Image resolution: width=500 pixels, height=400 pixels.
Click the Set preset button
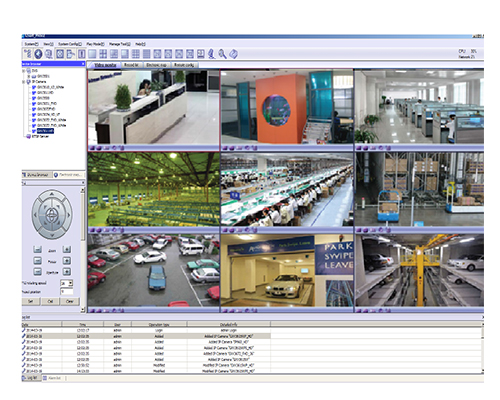tap(31, 301)
